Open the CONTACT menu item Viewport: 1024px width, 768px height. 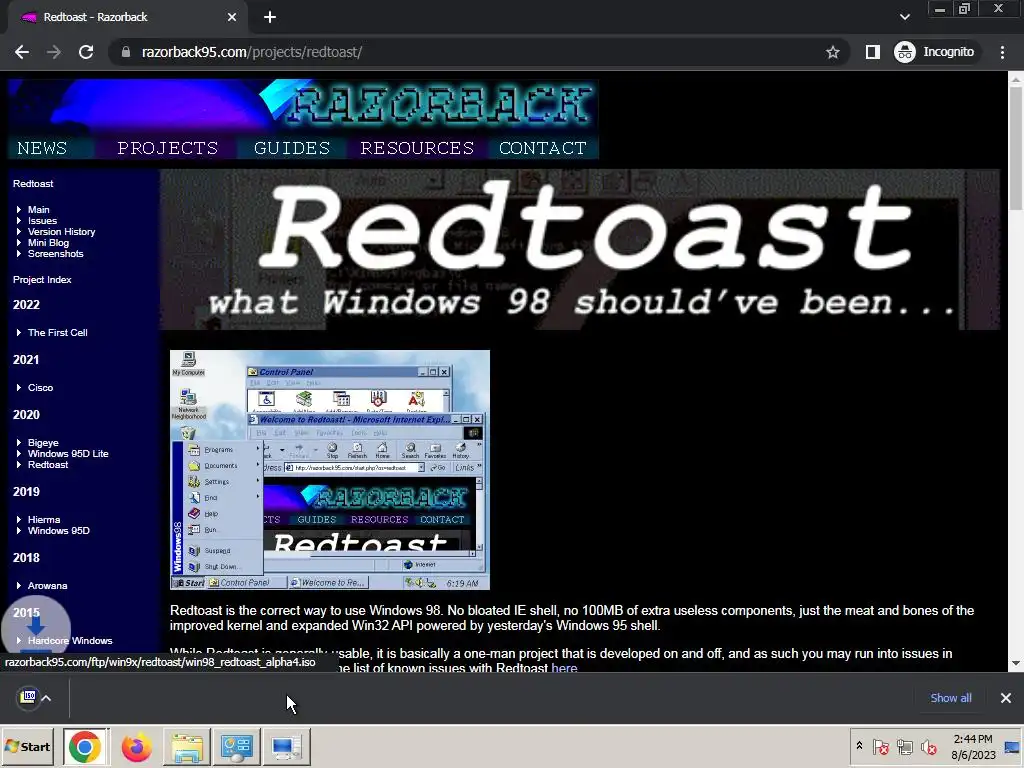(543, 148)
